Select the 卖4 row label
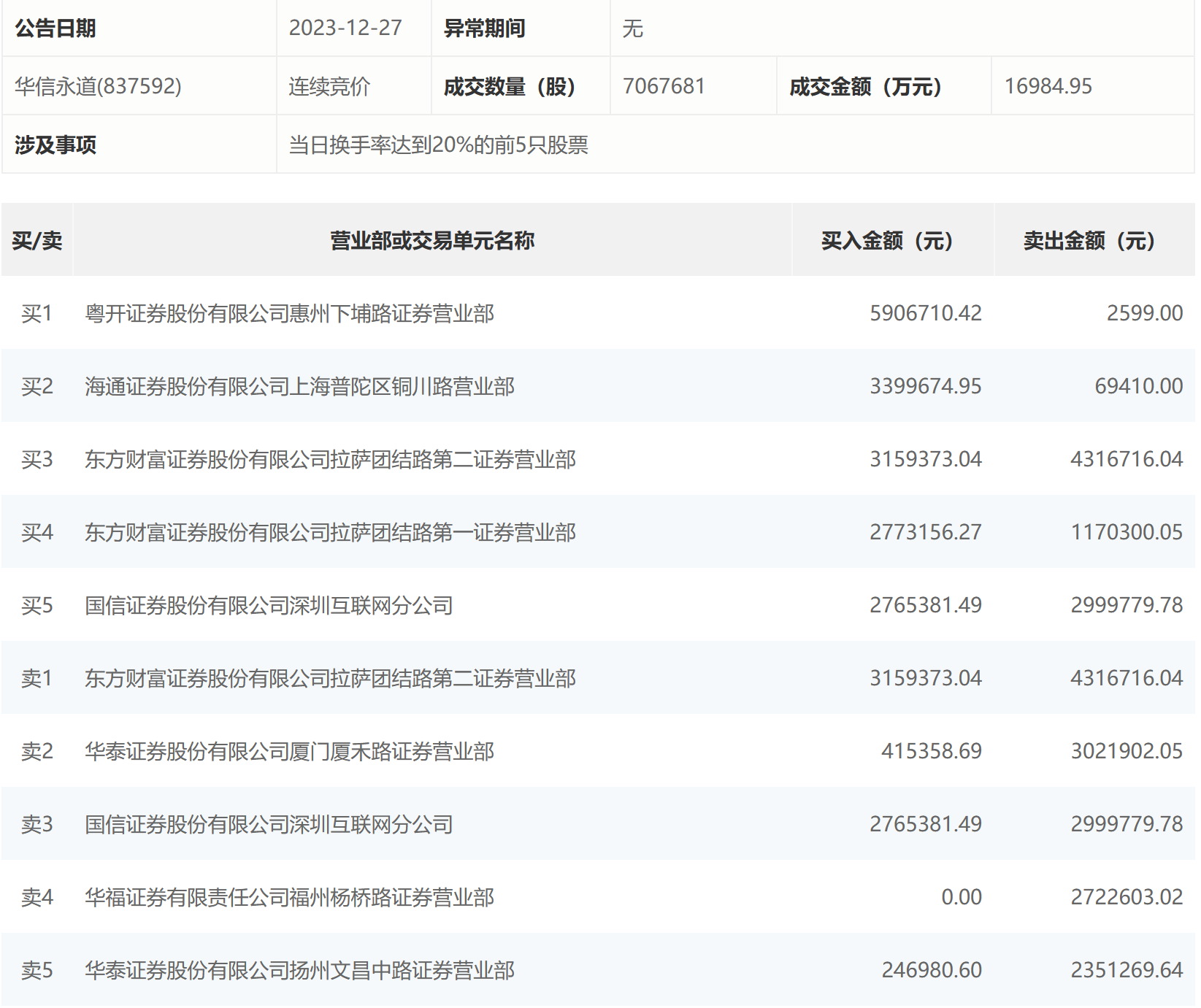Screen dimensions: 1201x1008 pyautogui.click(x=37, y=897)
